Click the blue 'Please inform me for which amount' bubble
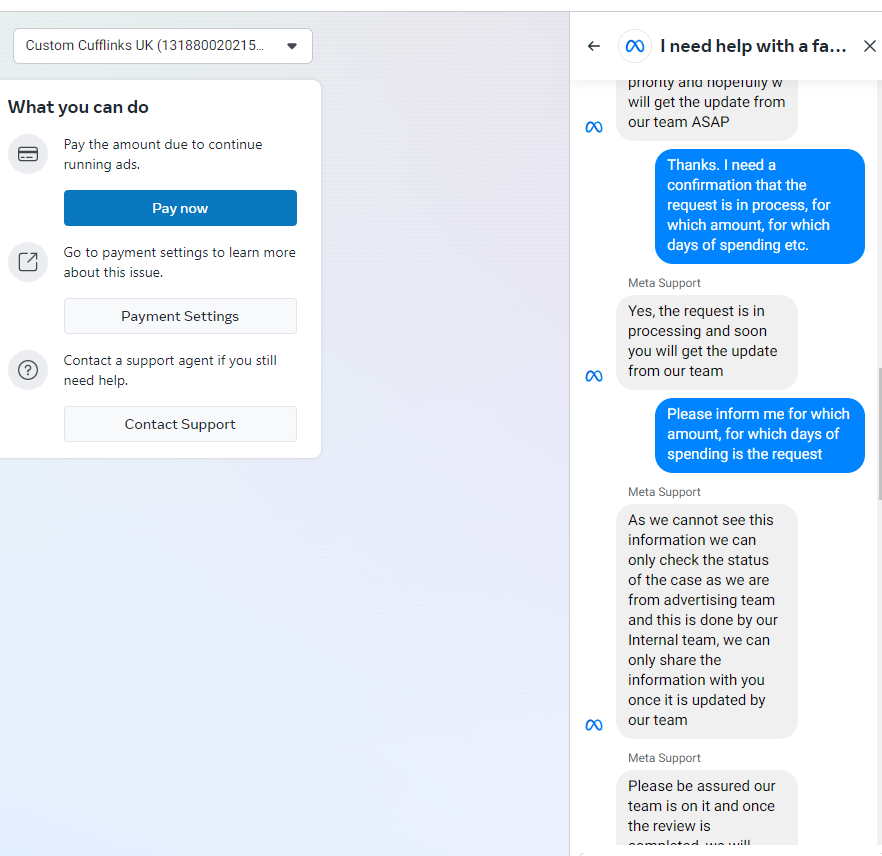This screenshot has height=856, width=882. (759, 435)
